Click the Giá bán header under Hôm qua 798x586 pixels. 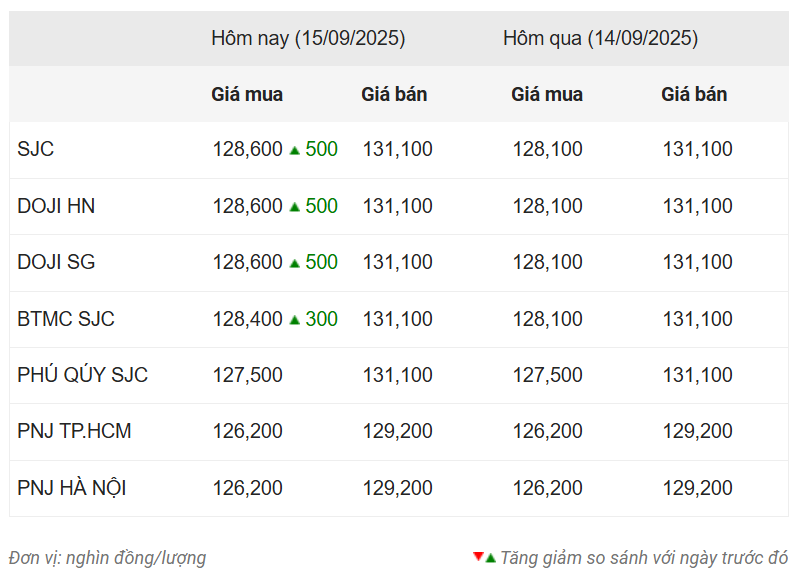coord(694,94)
